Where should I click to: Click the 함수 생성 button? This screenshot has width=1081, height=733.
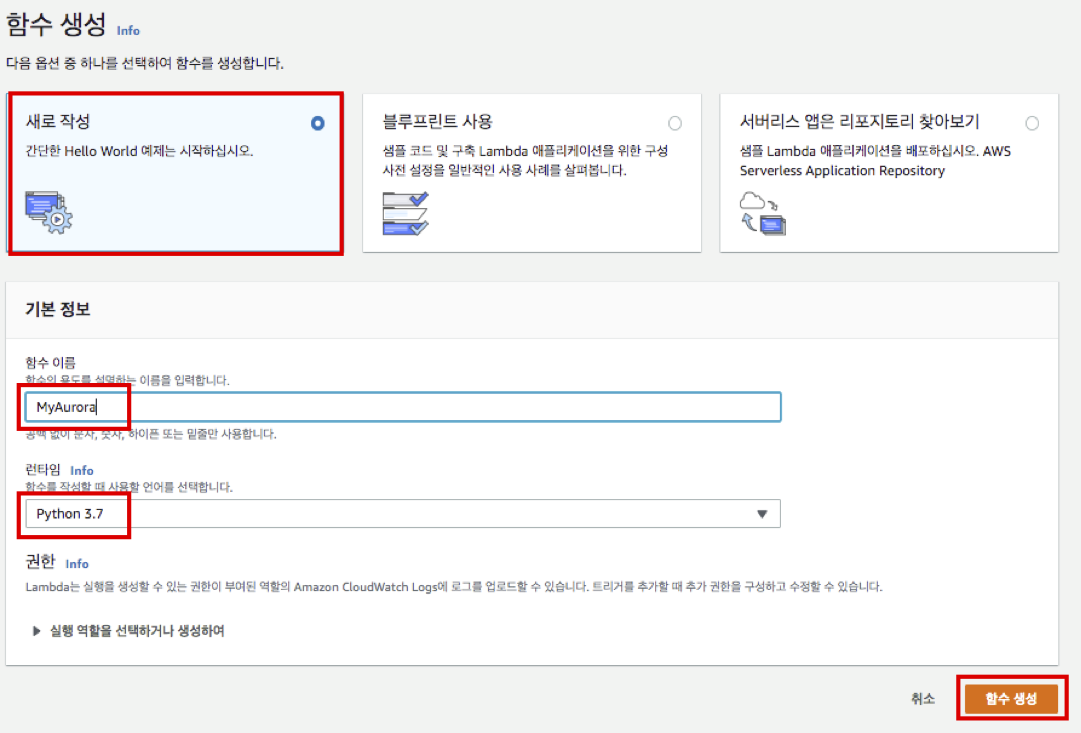click(x=1011, y=699)
